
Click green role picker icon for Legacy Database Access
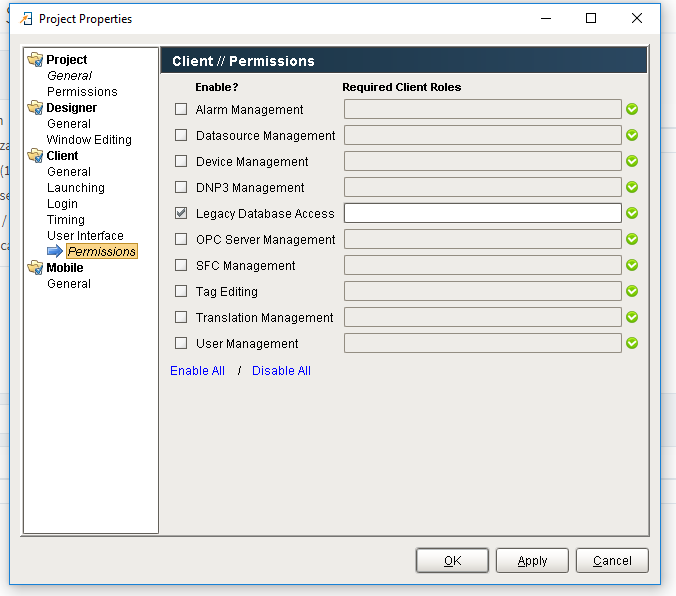coord(632,213)
